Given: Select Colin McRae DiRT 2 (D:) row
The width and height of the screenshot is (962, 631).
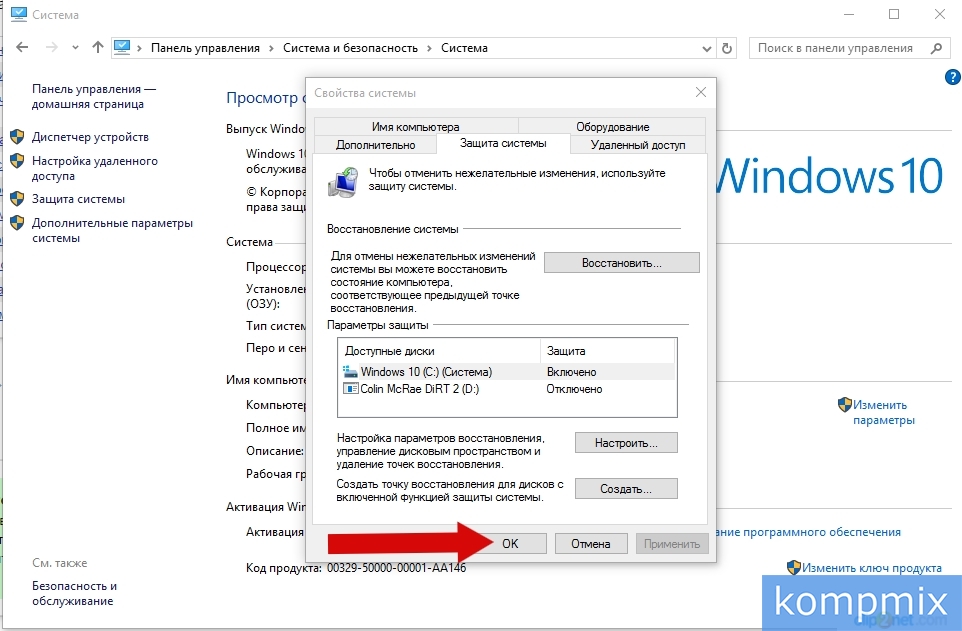Looking at the screenshot, I should tap(507, 389).
